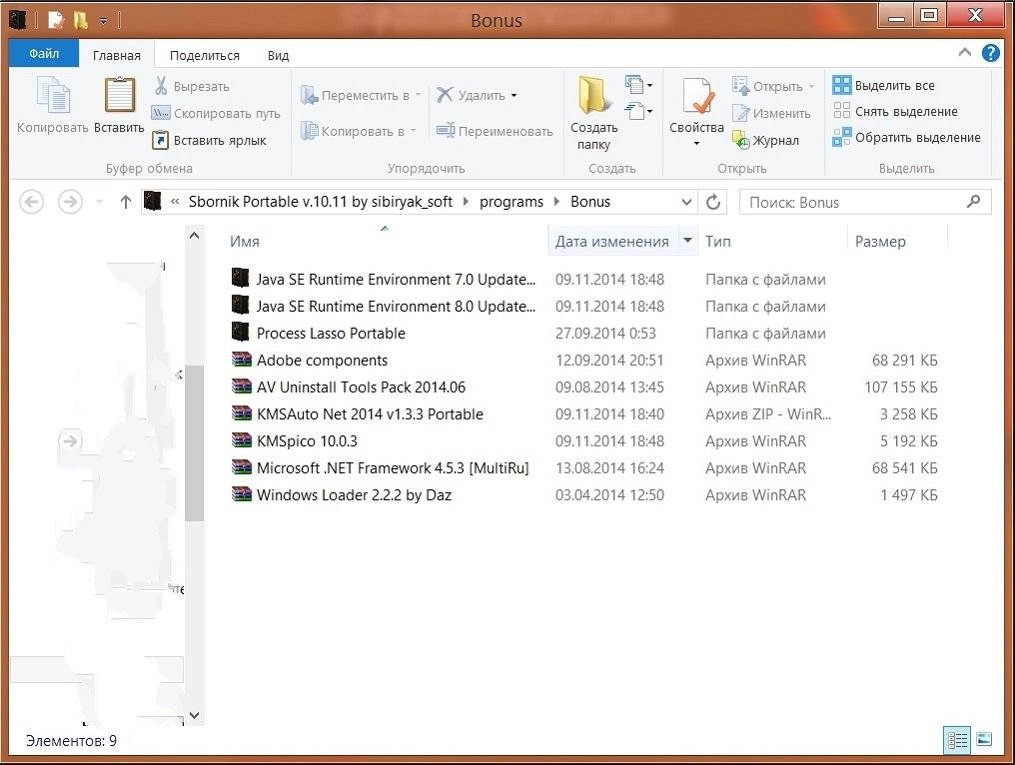Switch to the Главная tab

117,56
